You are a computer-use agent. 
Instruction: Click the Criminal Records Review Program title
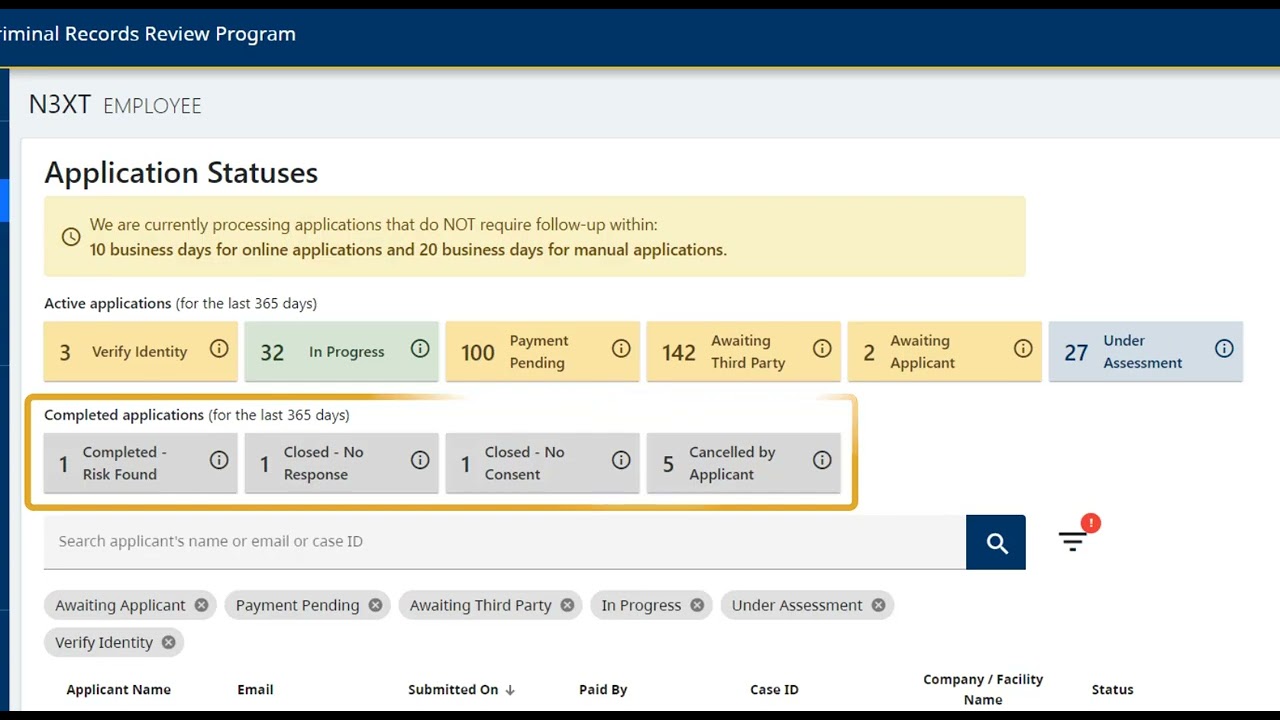point(148,34)
